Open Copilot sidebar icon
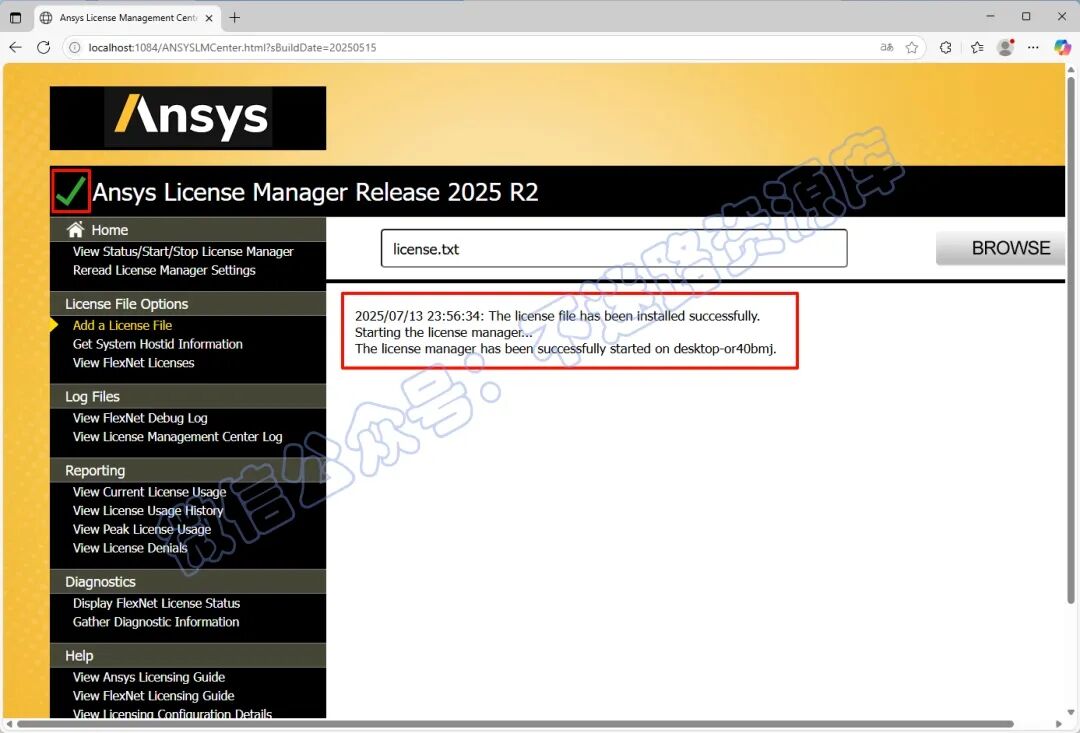The height and width of the screenshot is (733, 1080). click(x=1062, y=48)
